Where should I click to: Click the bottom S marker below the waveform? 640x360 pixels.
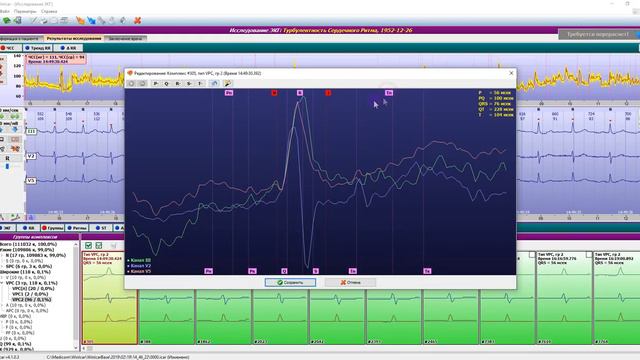coord(316,271)
